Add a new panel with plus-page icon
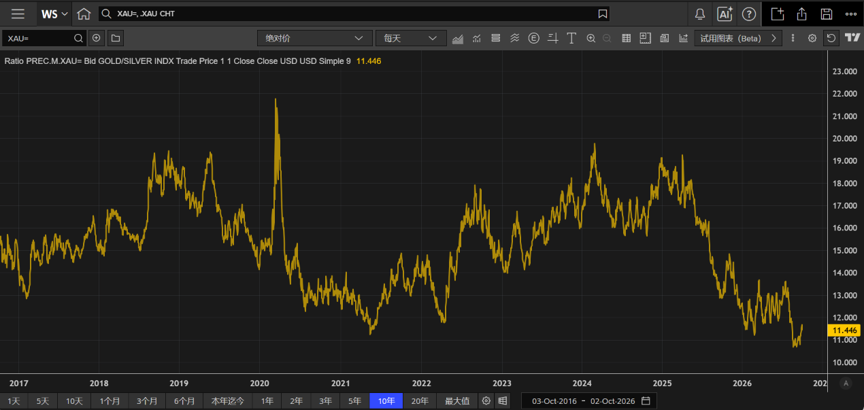Screen dimensions: 864x410 click(x=777, y=14)
